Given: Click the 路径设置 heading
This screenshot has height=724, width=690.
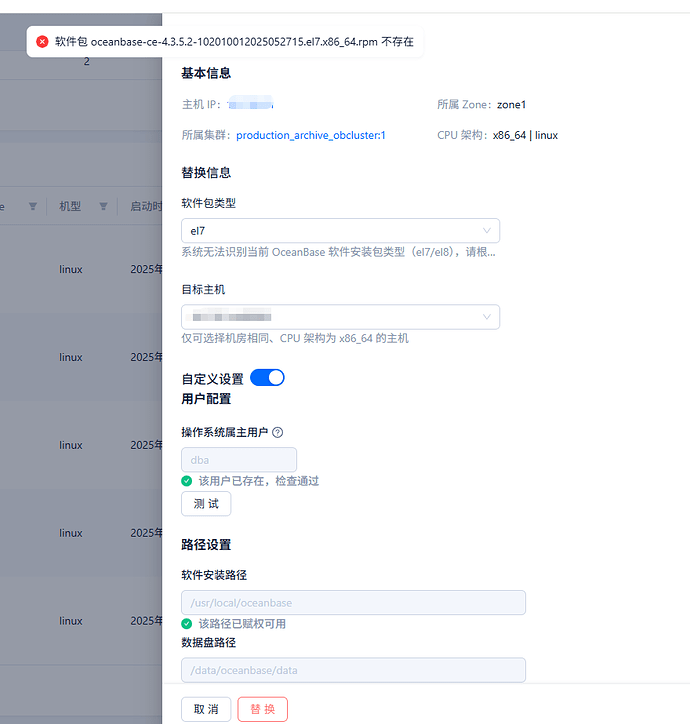Looking at the screenshot, I should pyautogui.click(x=206, y=545).
